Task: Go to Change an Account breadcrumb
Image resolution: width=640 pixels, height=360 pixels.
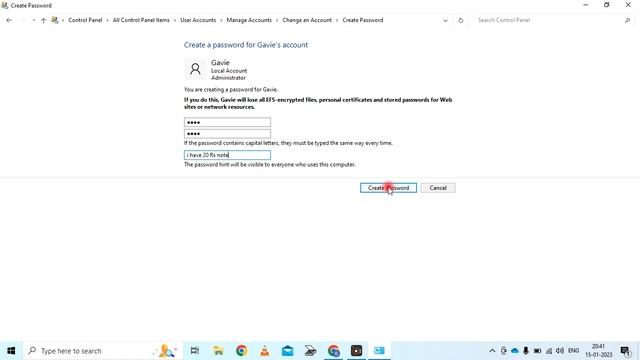Action: coord(307,20)
